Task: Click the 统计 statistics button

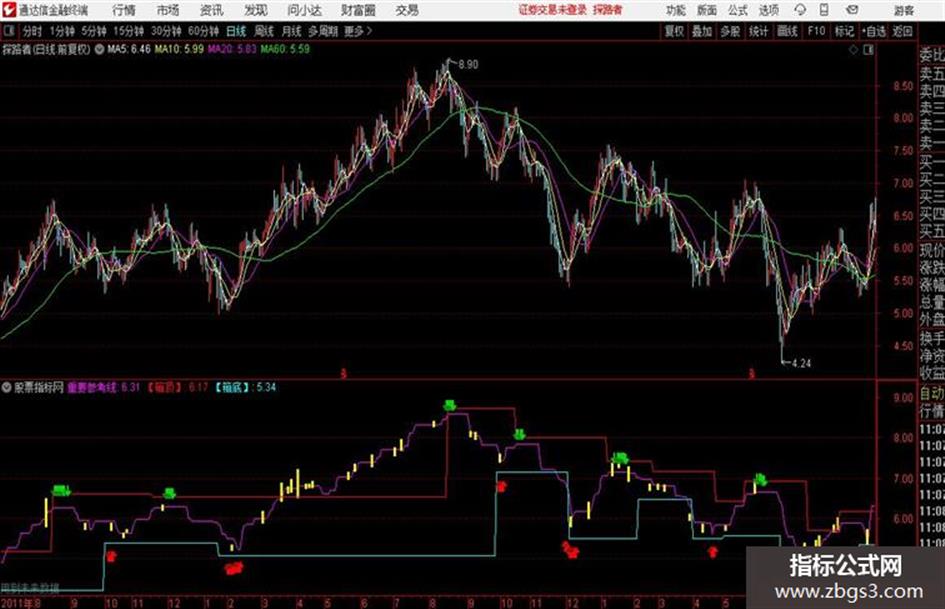Action: (x=758, y=31)
